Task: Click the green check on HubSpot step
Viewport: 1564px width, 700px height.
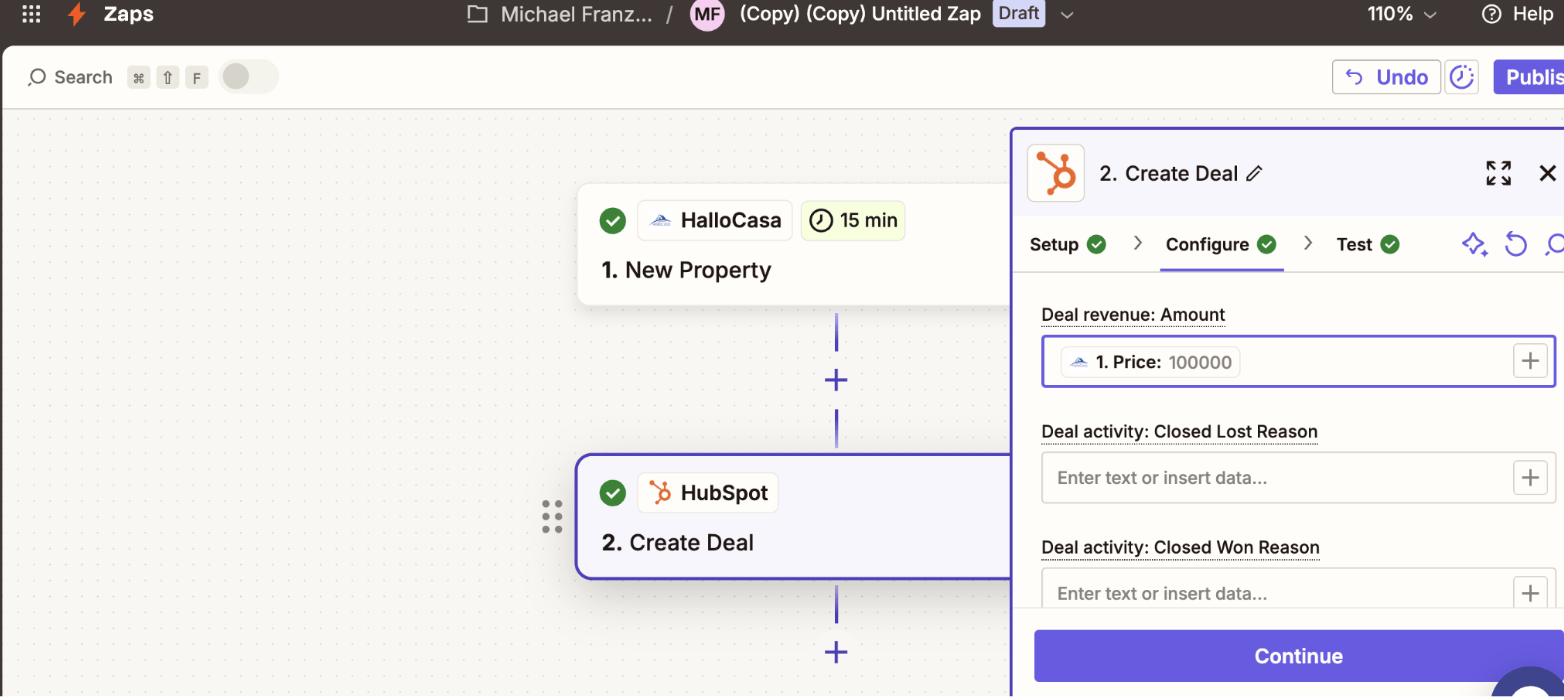Action: click(613, 493)
